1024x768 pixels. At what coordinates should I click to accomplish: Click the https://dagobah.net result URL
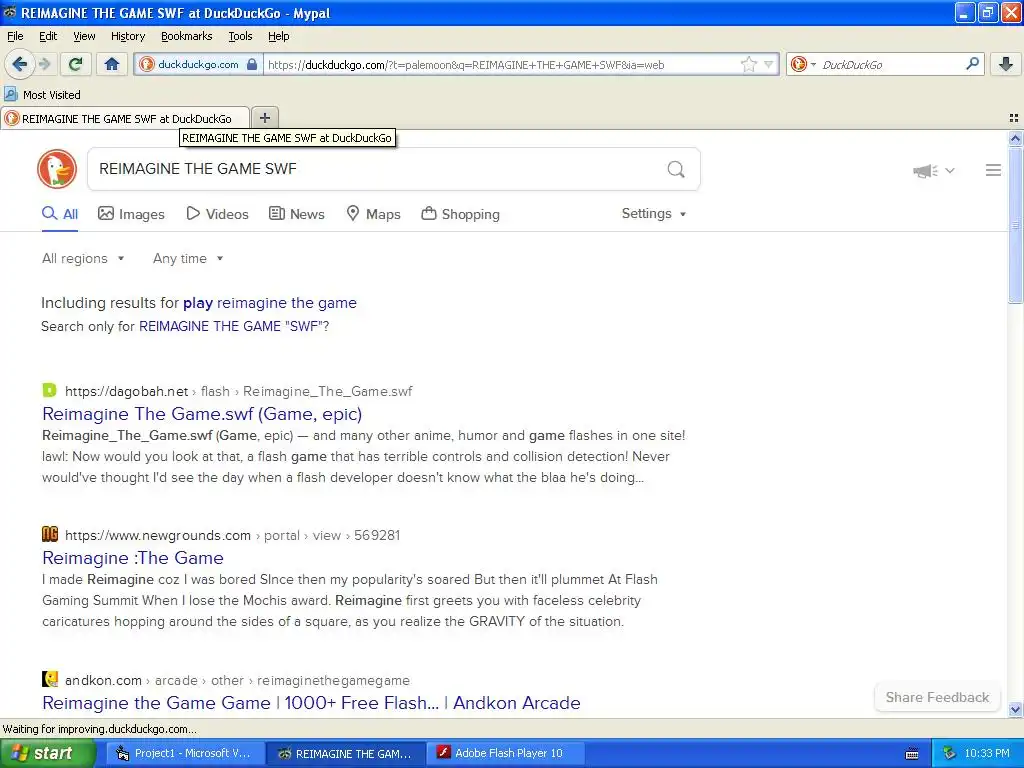point(127,391)
